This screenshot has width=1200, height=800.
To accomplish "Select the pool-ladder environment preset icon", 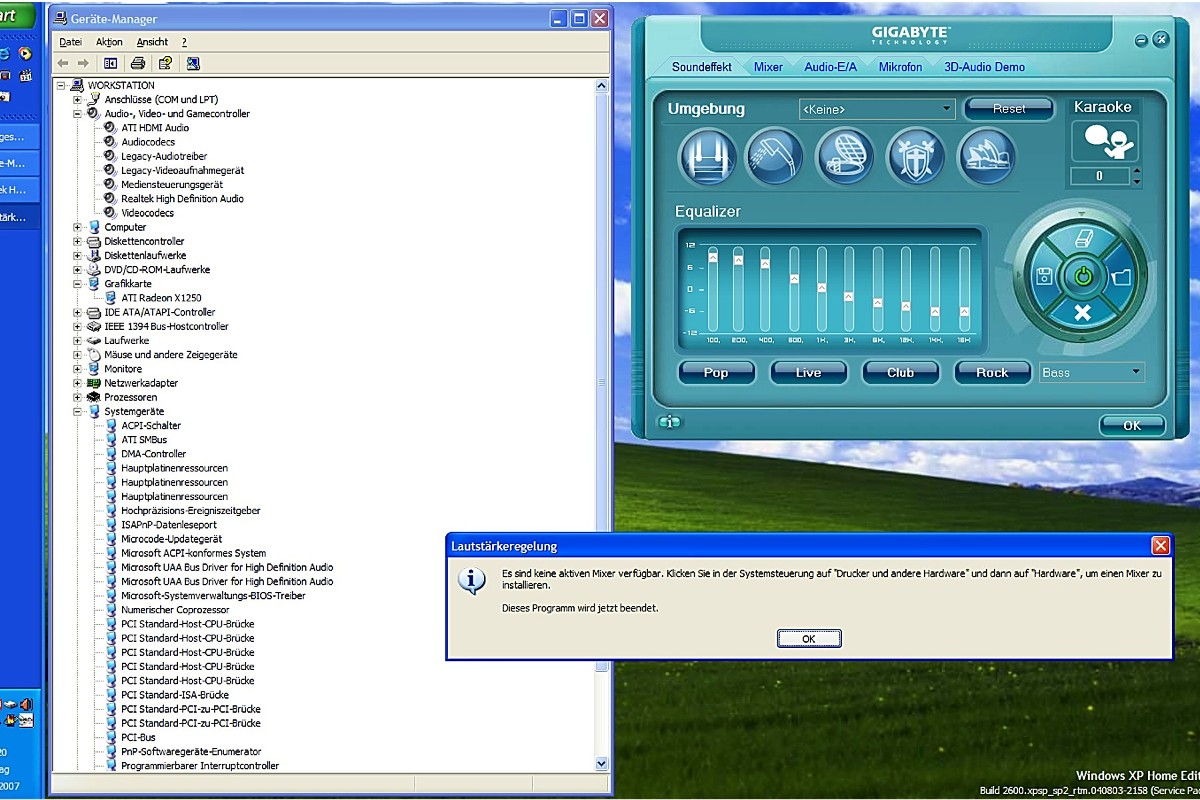I will [708, 157].
